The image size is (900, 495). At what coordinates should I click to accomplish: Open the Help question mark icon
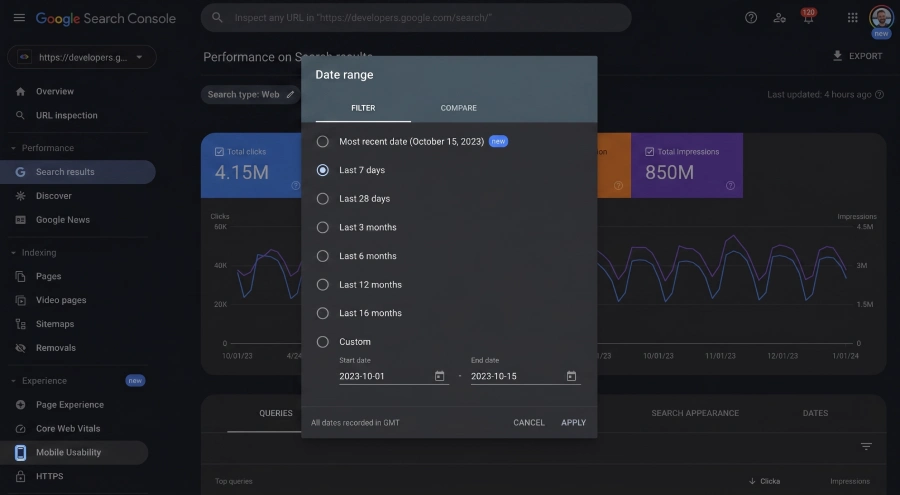pyautogui.click(x=751, y=18)
